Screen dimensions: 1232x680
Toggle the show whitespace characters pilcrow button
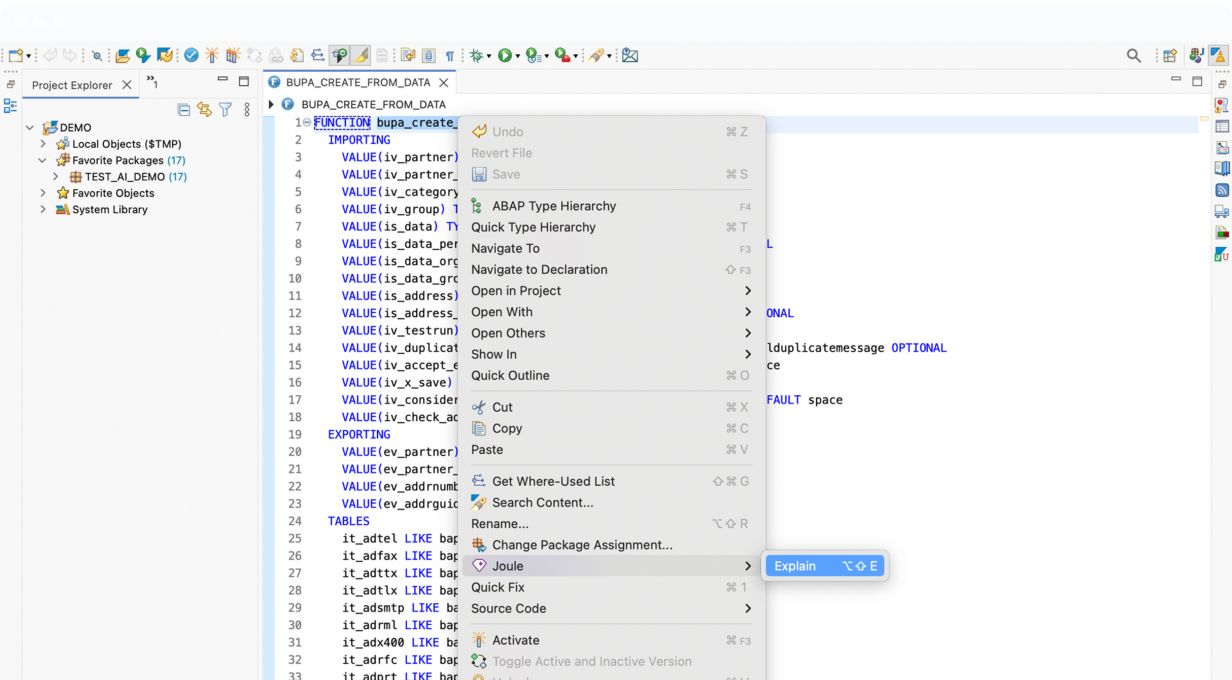coord(449,56)
